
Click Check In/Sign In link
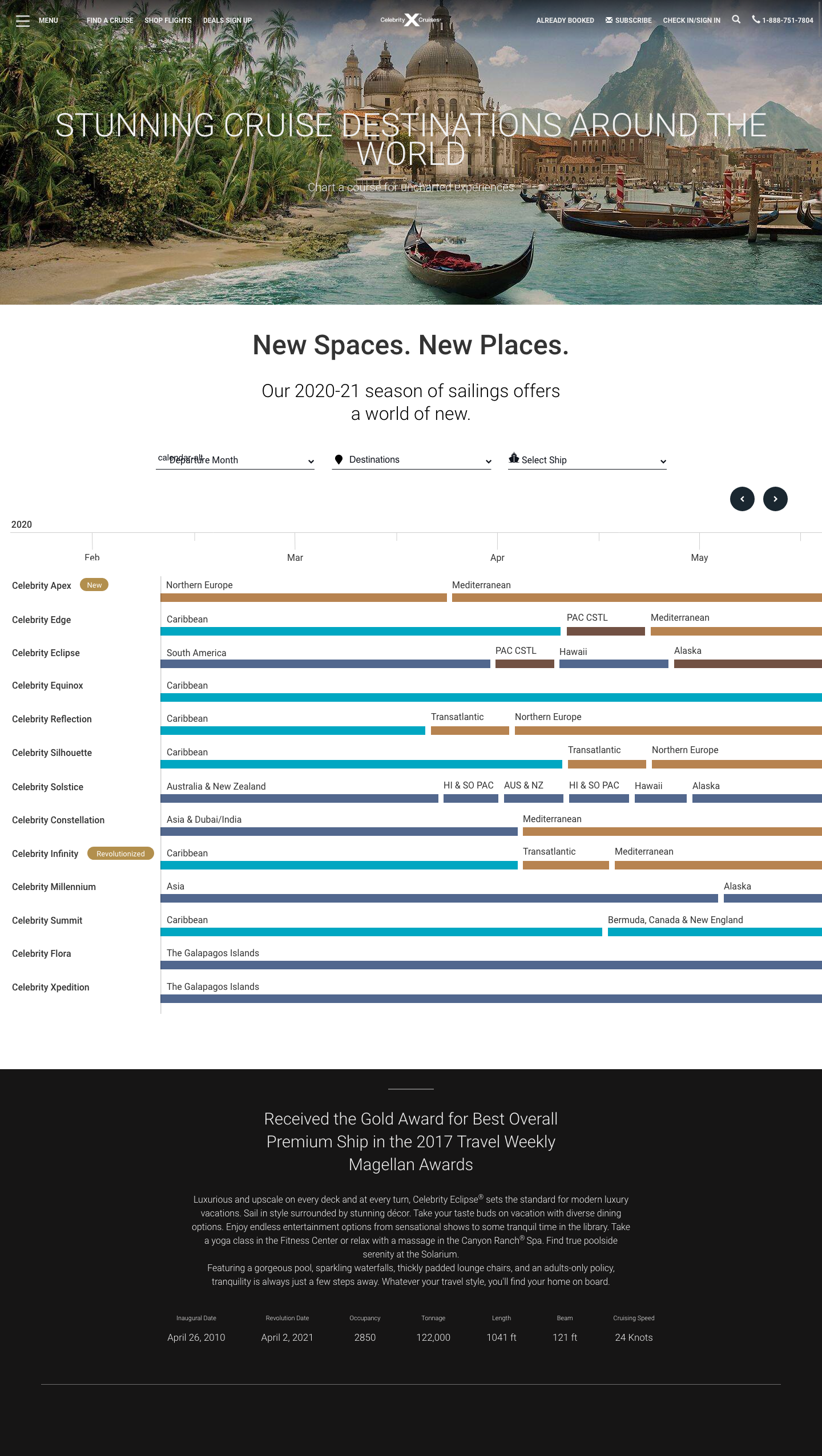(692, 21)
